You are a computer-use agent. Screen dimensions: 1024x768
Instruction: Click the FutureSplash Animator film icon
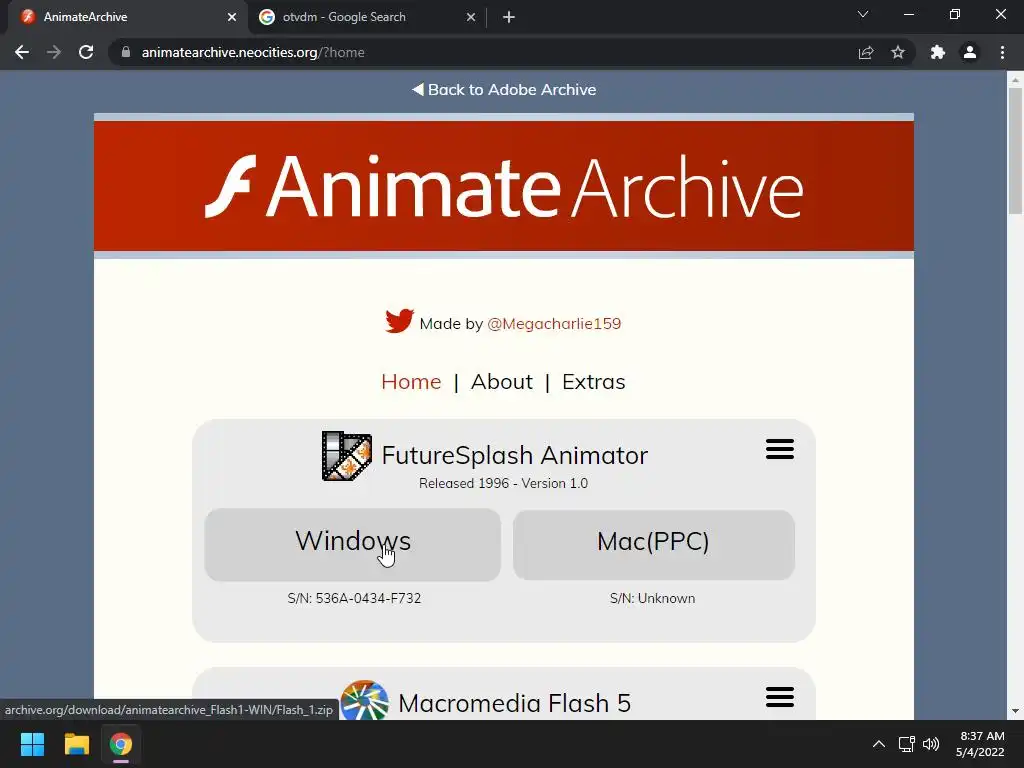347,456
